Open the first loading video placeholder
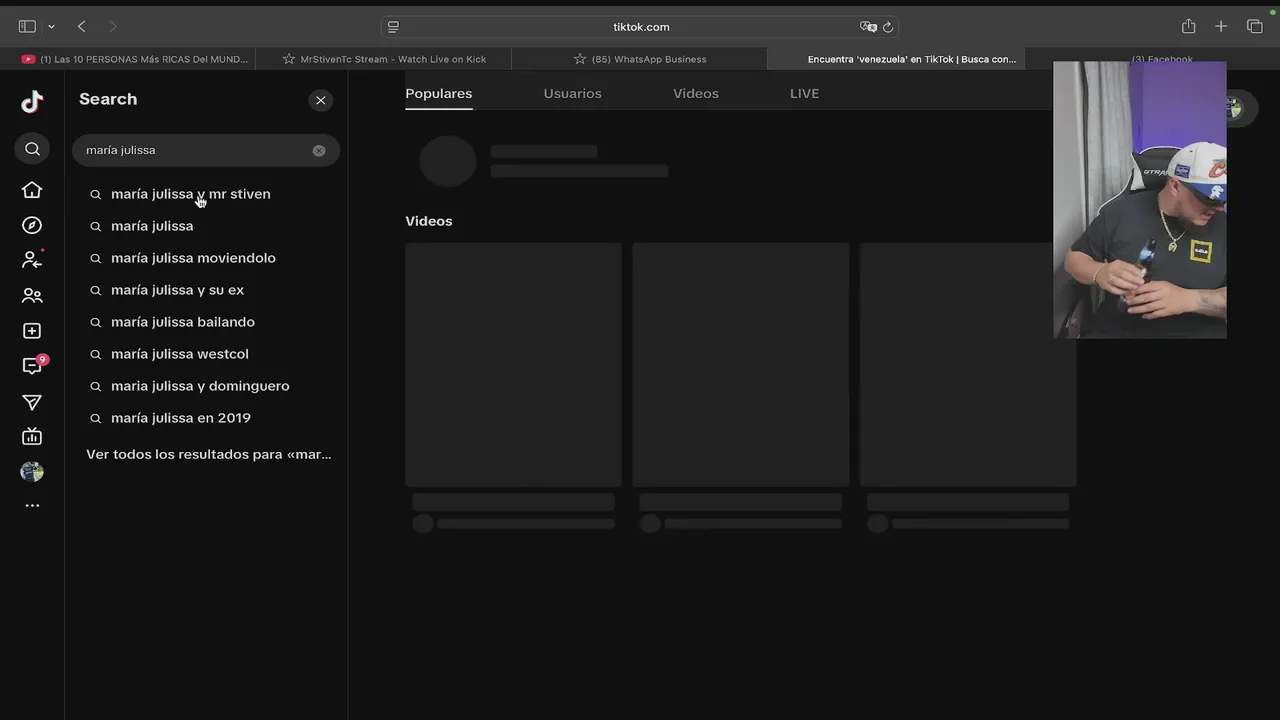The image size is (1280, 720). (x=513, y=364)
